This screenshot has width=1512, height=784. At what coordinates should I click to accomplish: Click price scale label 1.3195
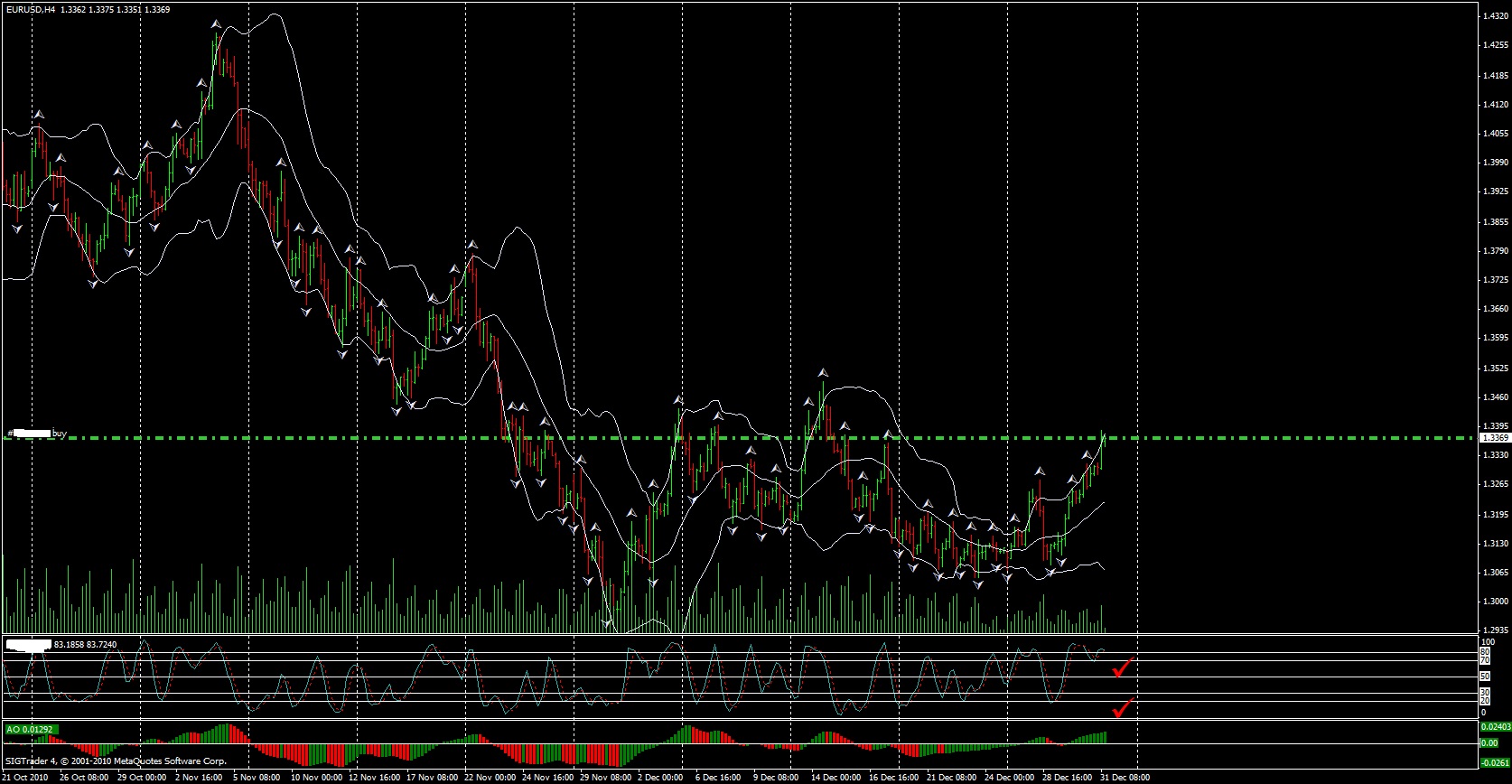pyautogui.click(x=1494, y=515)
